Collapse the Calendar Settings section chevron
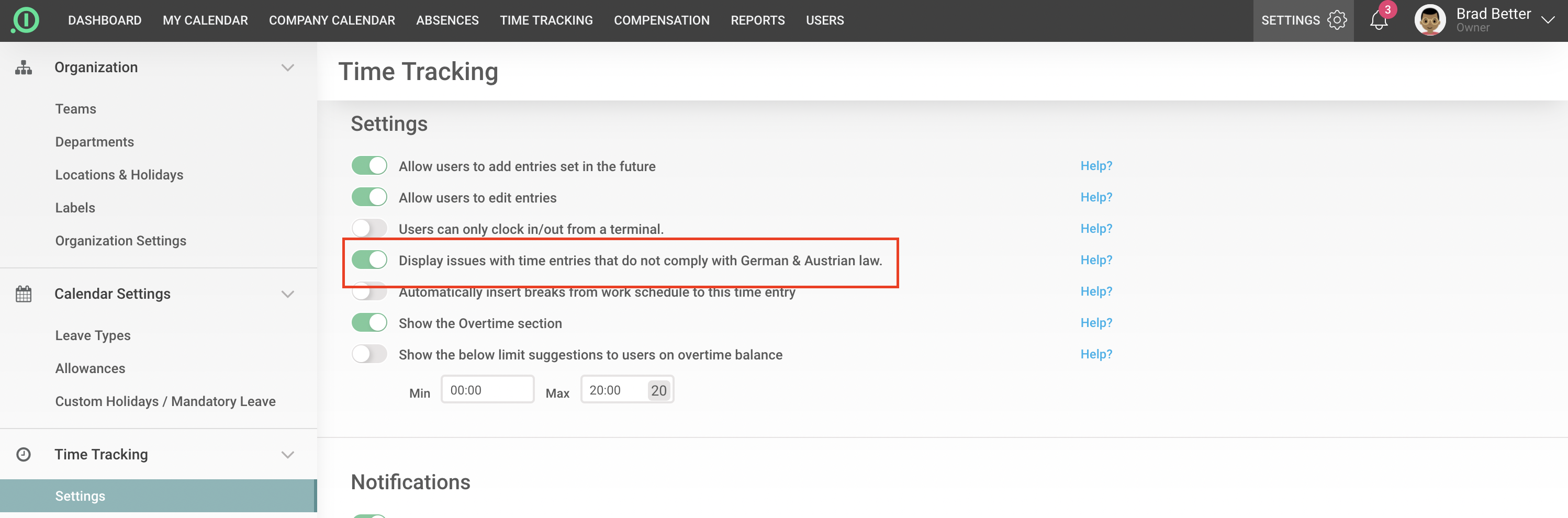 287,294
